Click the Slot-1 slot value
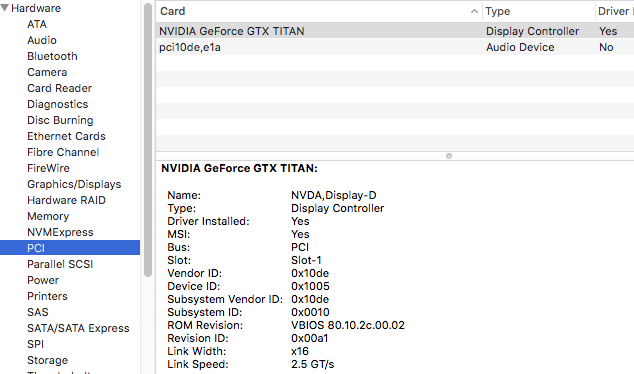The height and width of the screenshot is (374, 634). 306,260
